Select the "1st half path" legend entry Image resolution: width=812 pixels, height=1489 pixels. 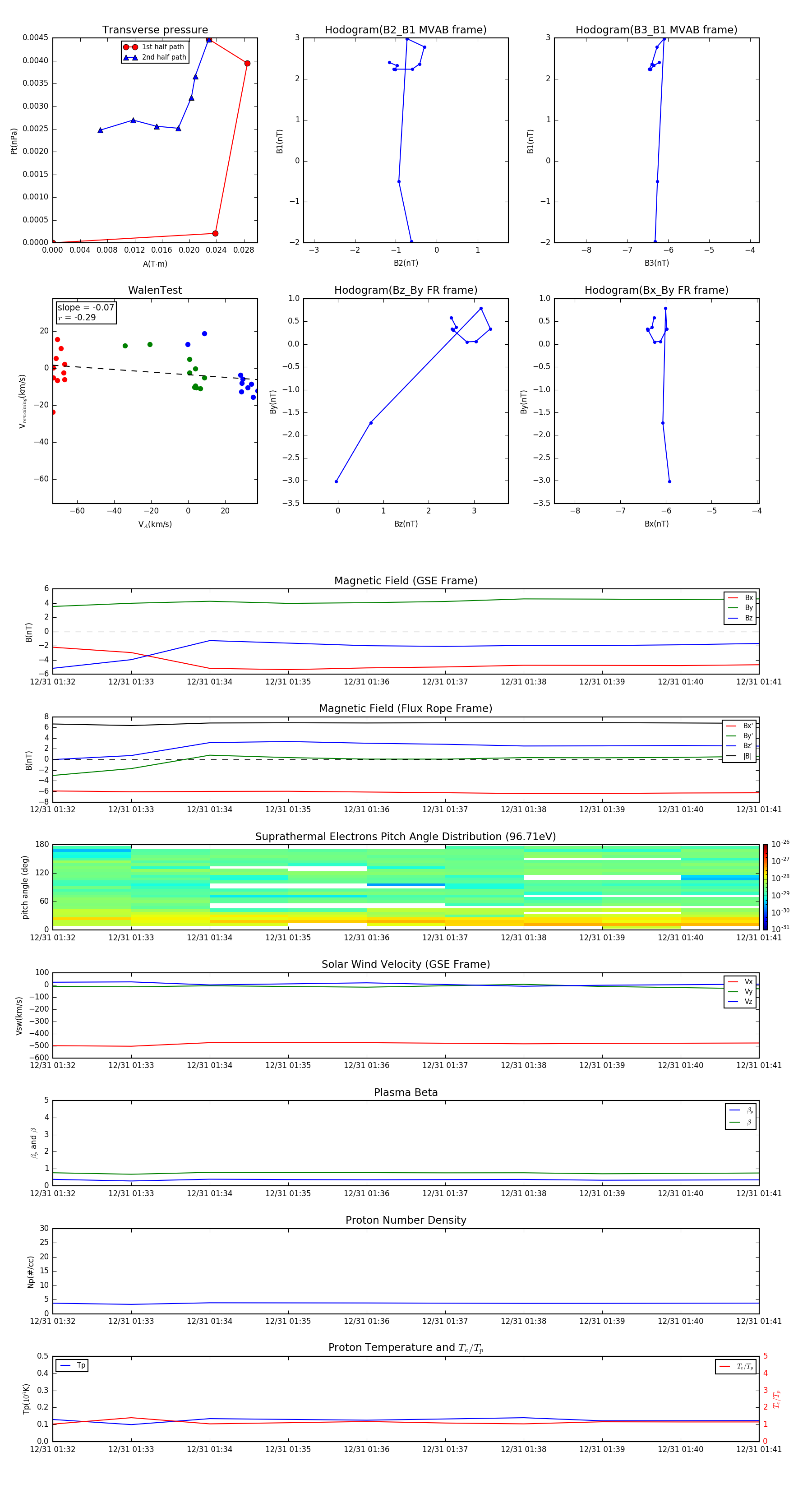click(154, 47)
